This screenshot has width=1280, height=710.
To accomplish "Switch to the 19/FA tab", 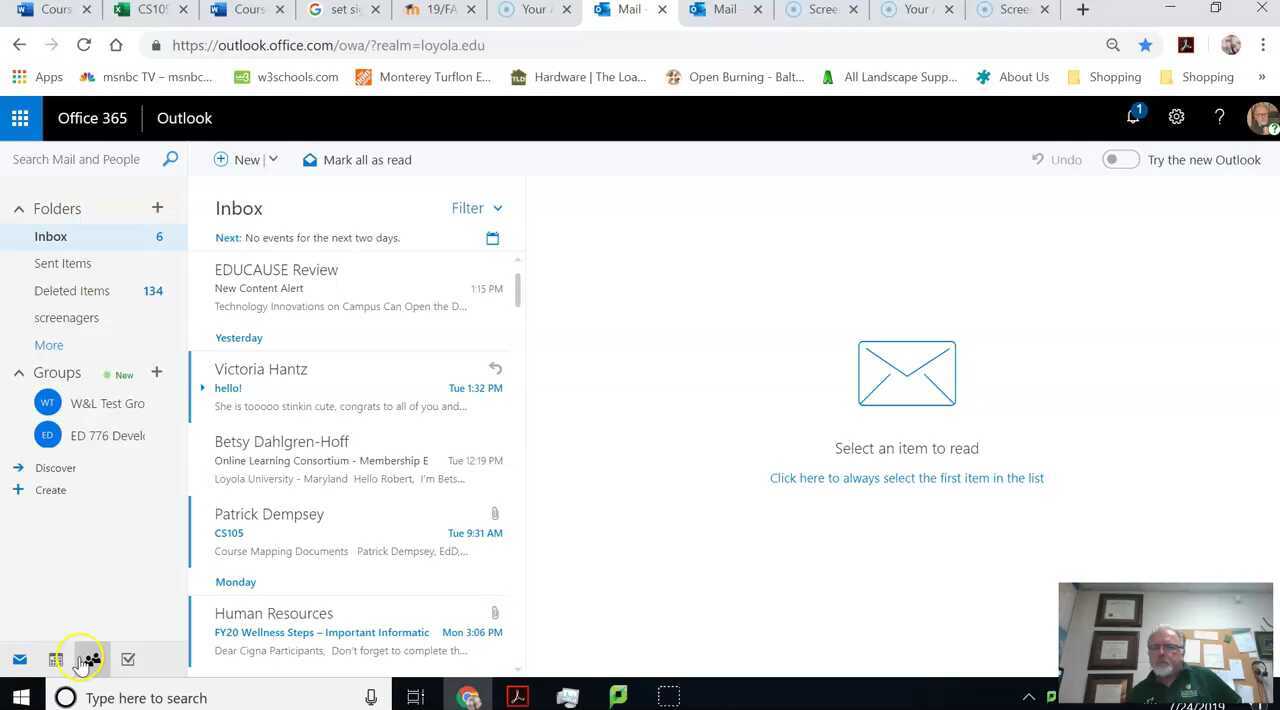I will coord(442,10).
